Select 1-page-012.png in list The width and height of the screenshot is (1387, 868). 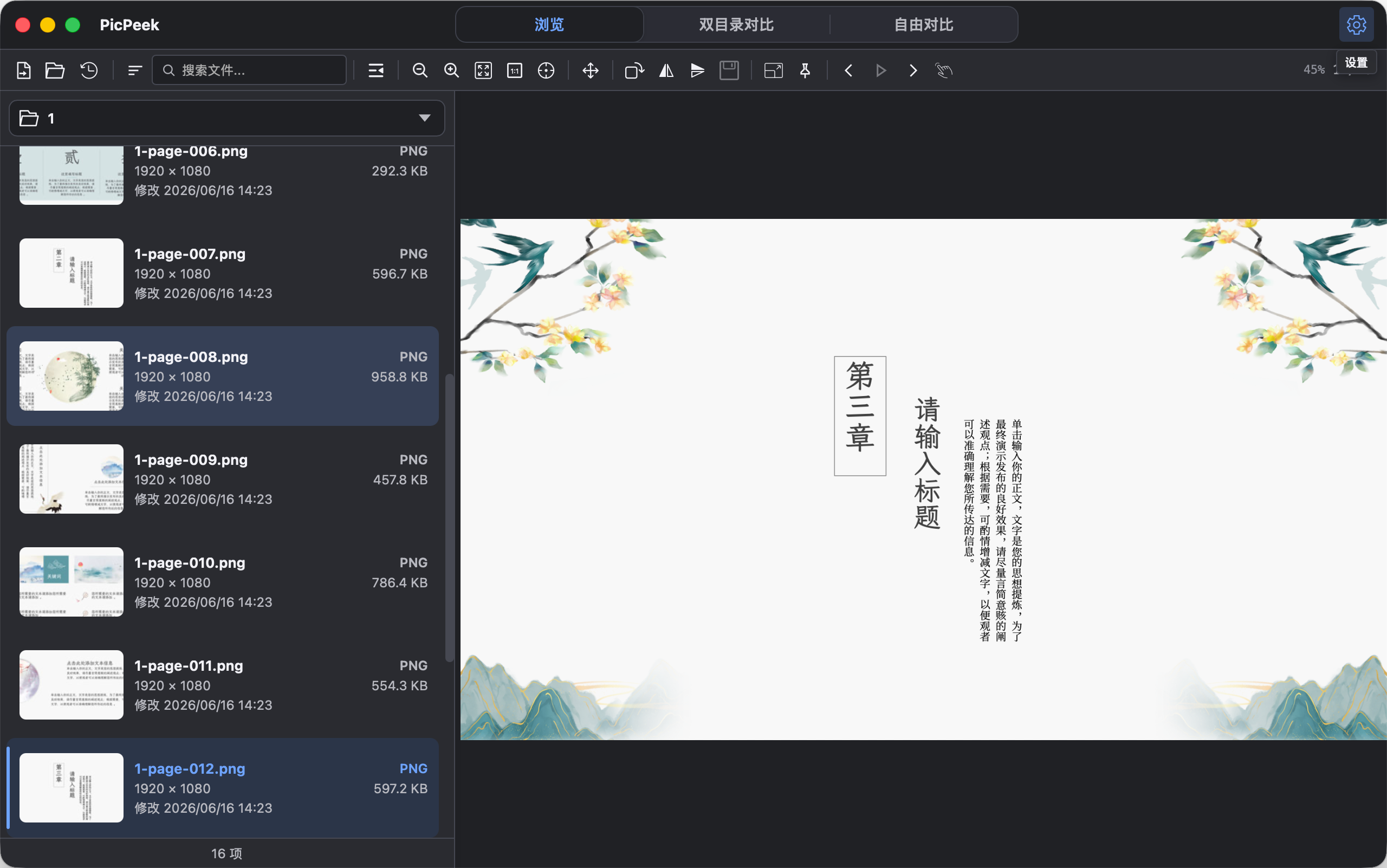(x=223, y=788)
